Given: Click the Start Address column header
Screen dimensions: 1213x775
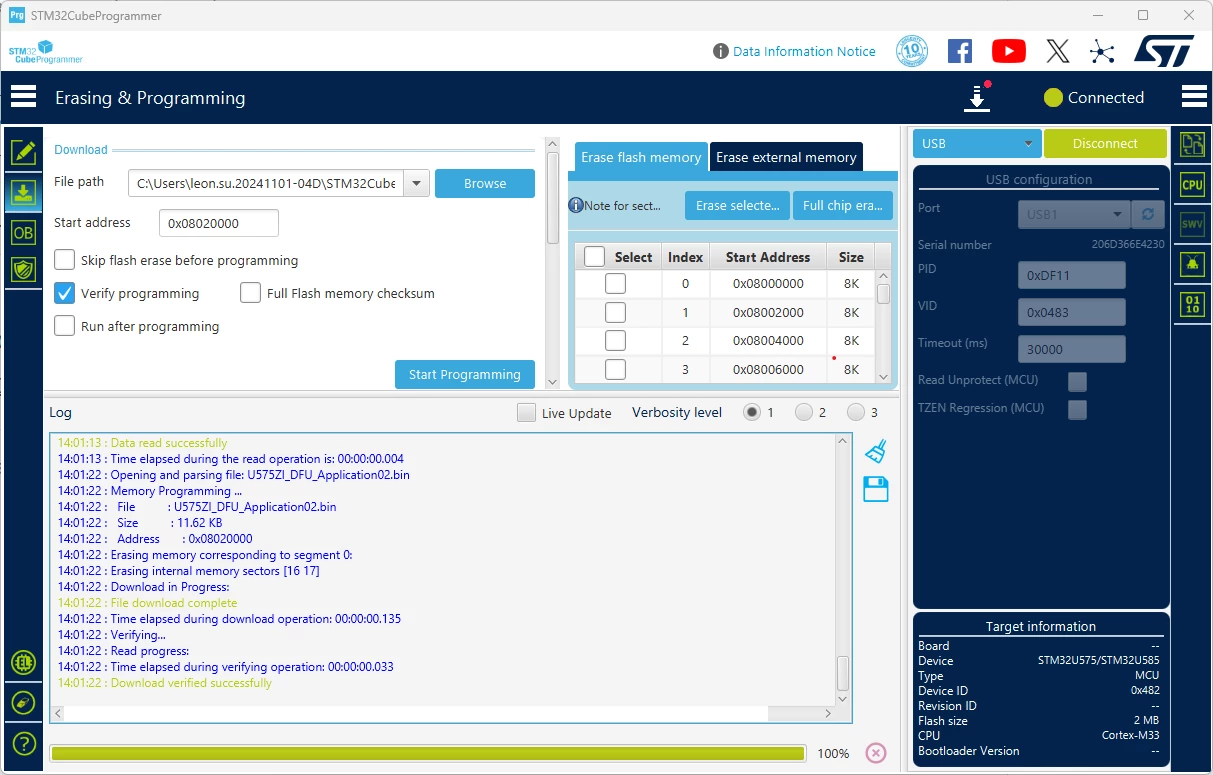Looking at the screenshot, I should [x=768, y=257].
